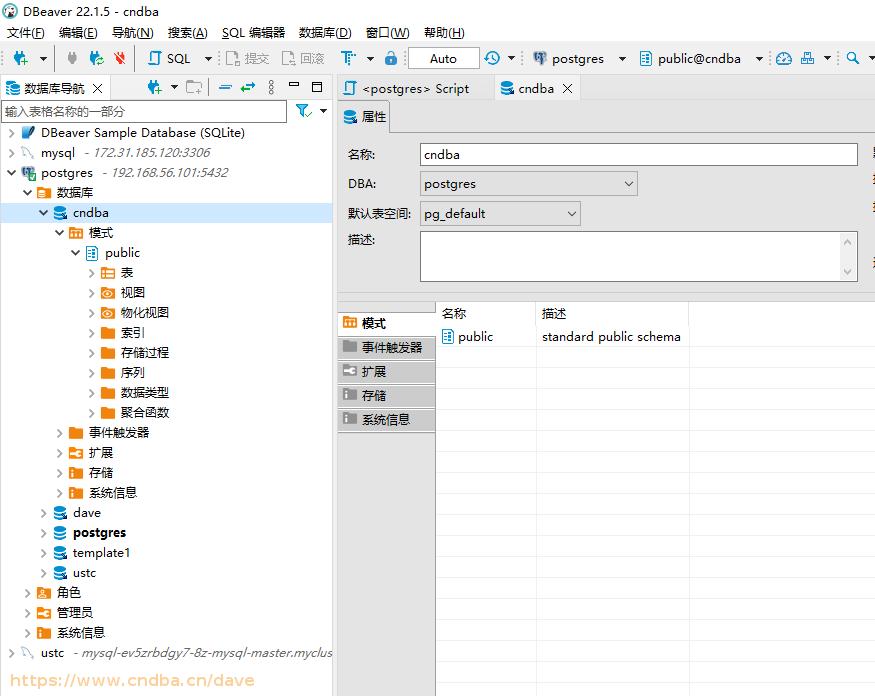Click the gray connect plug icon
875x696 pixels.
point(71,58)
